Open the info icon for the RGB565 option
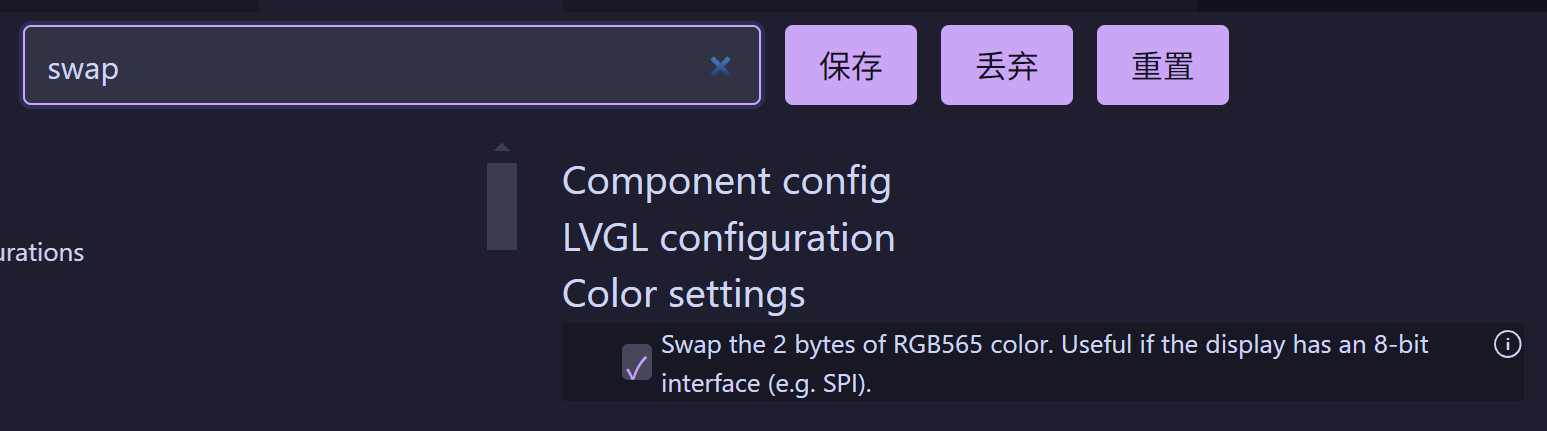This screenshot has width=1547, height=431. pos(1507,345)
